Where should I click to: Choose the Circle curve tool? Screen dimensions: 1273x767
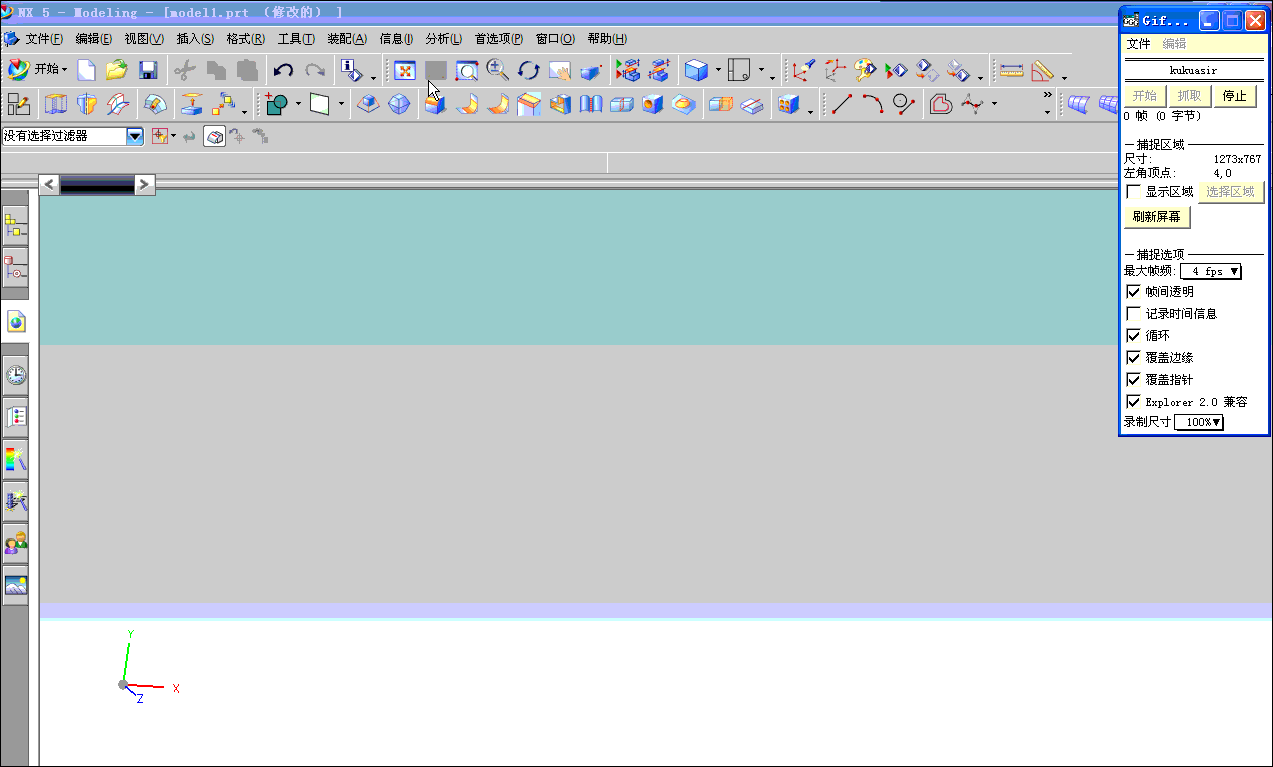point(904,103)
